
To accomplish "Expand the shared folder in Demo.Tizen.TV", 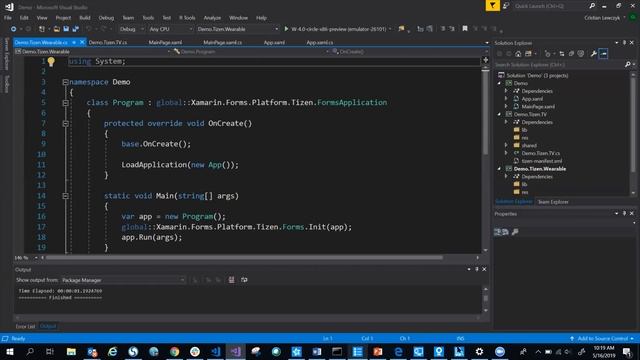I will click(507, 145).
